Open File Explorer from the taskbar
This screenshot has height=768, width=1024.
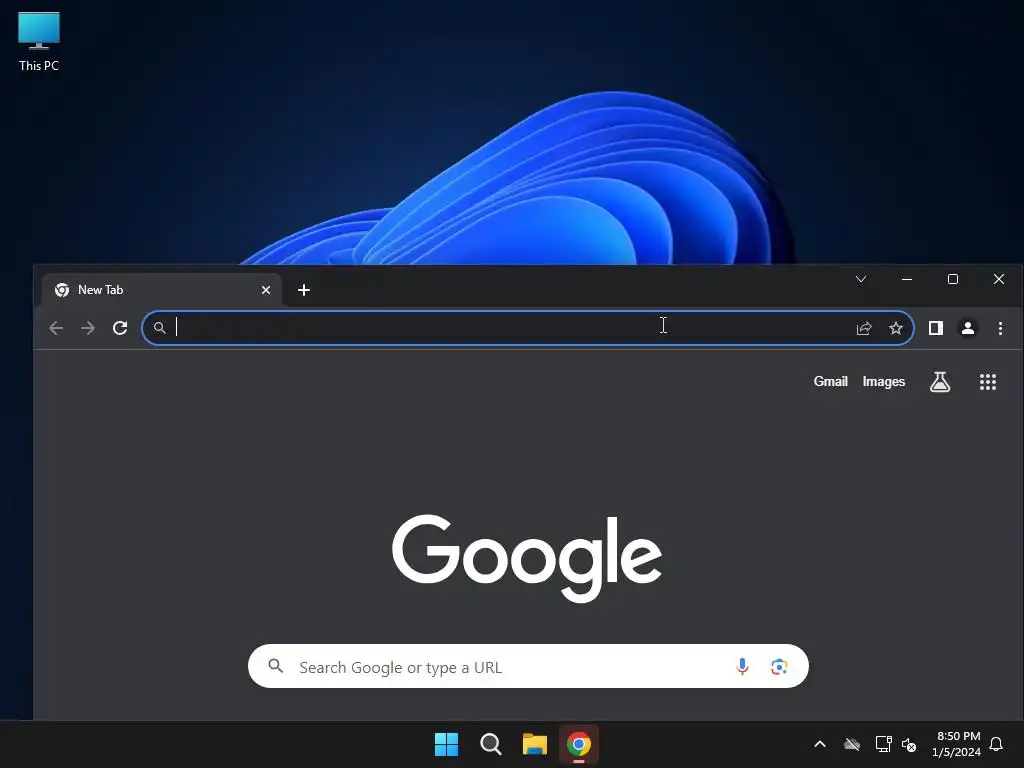(x=534, y=744)
